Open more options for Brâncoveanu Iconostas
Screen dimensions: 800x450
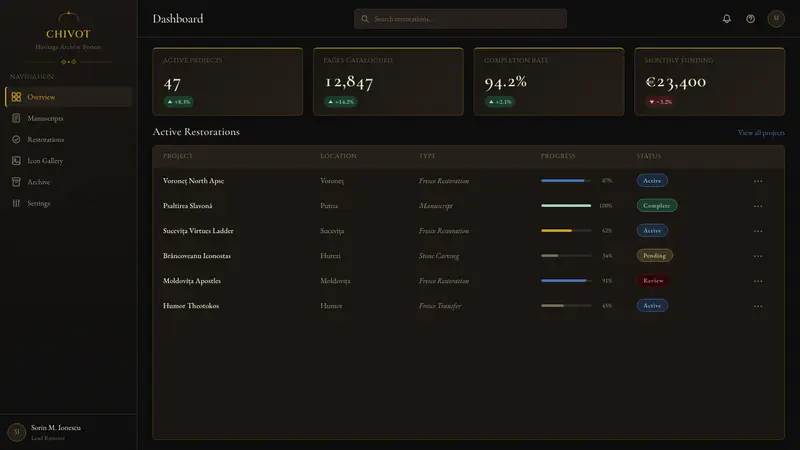coord(758,256)
